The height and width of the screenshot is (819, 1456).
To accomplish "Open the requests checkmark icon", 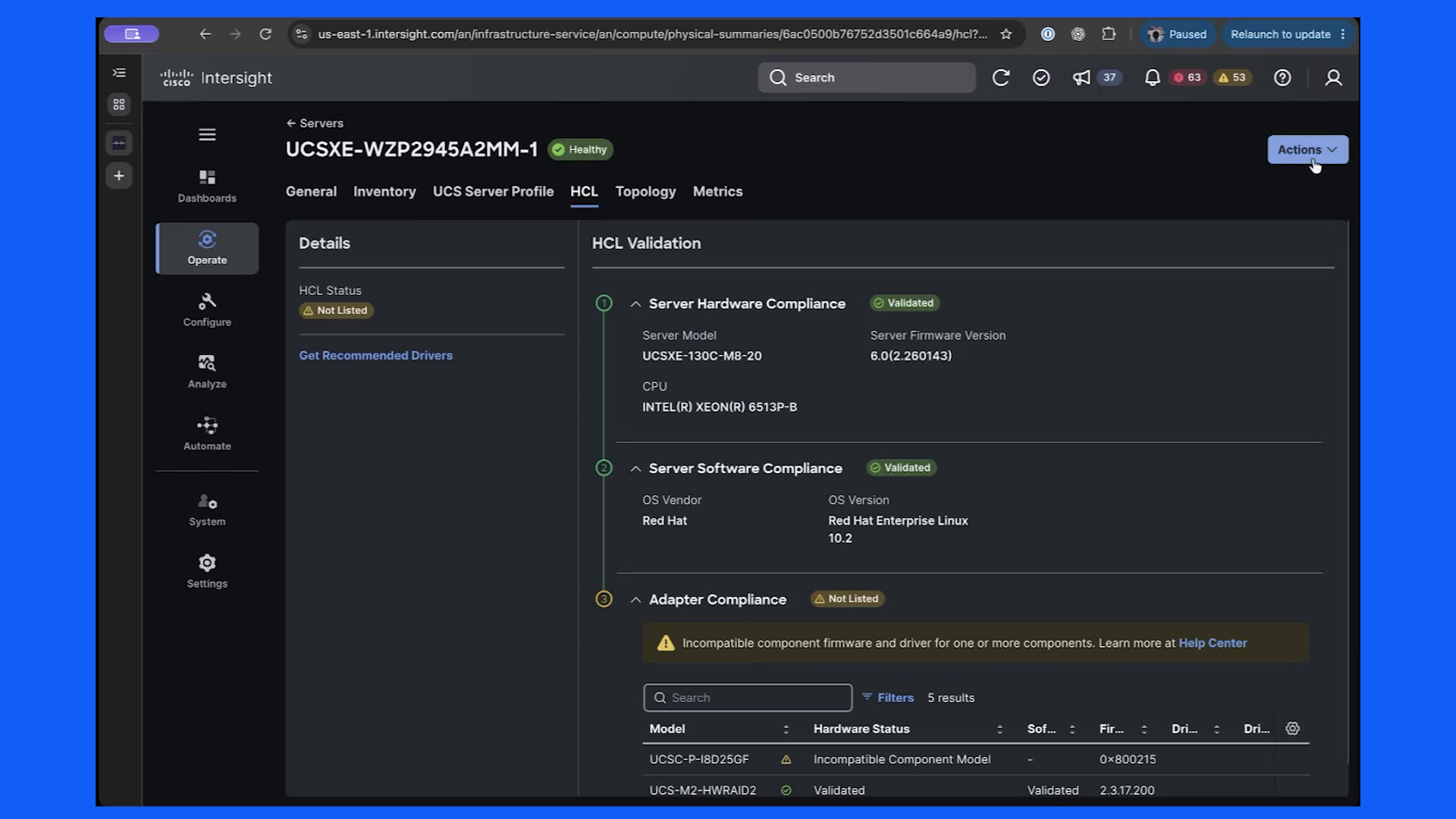I will coord(1041,77).
